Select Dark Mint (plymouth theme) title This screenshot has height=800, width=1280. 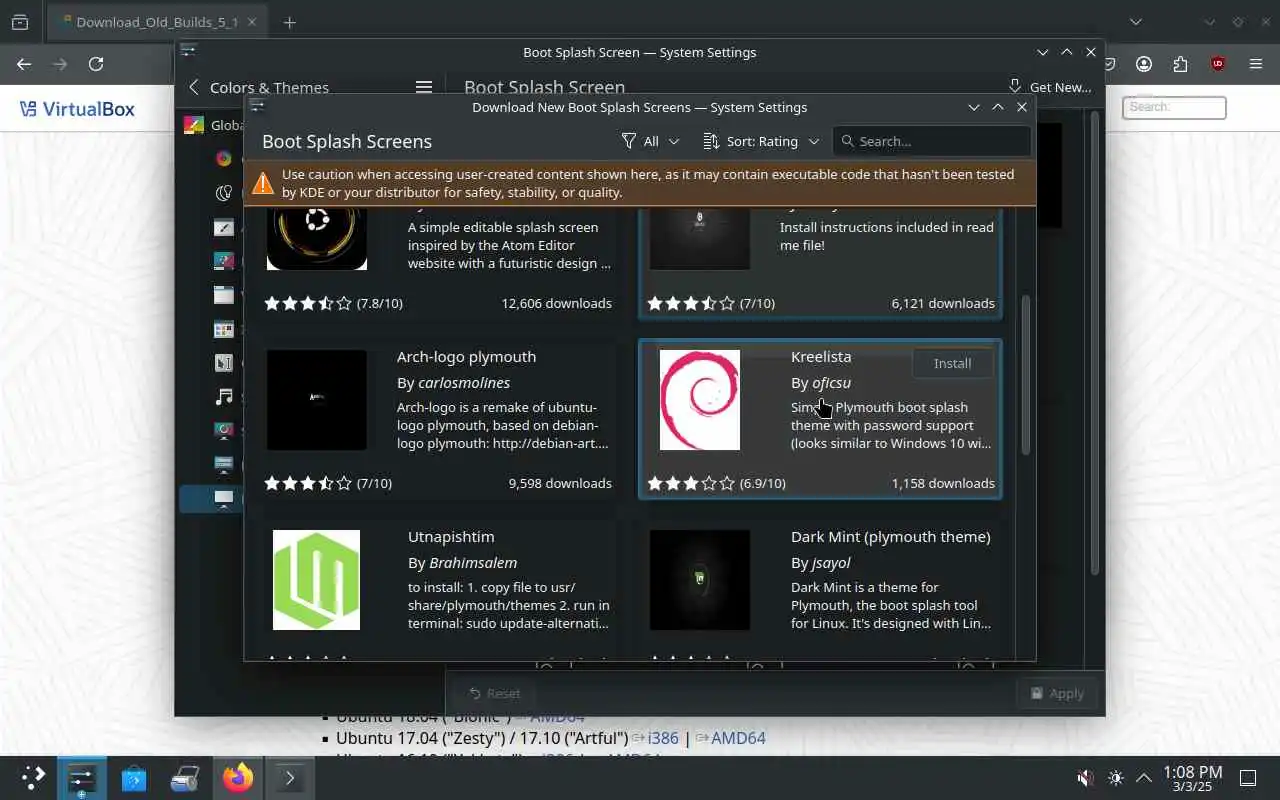coord(891,537)
